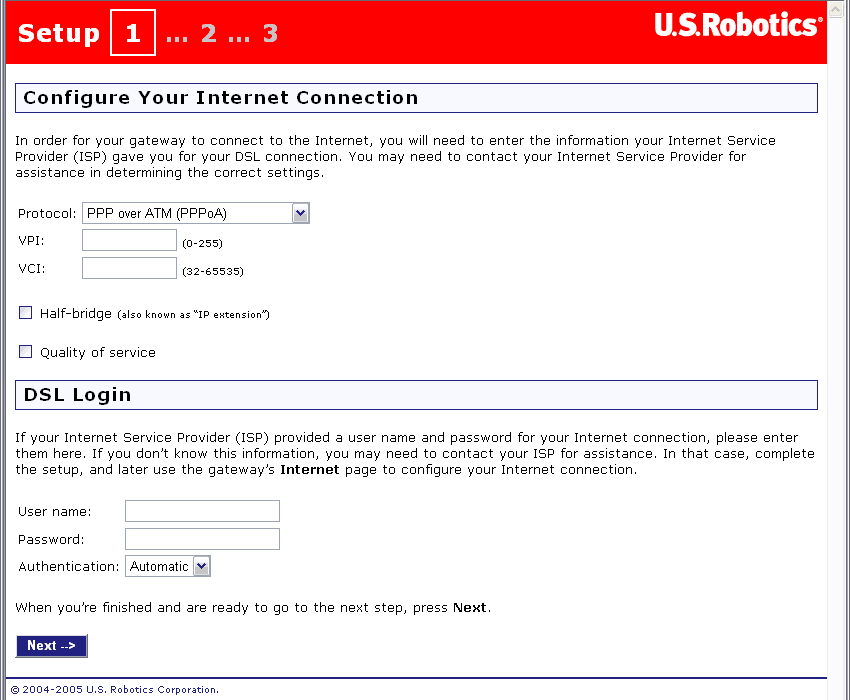Viewport: 850px width, 700px height.
Task: Click the VPI input field
Action: click(x=130, y=240)
